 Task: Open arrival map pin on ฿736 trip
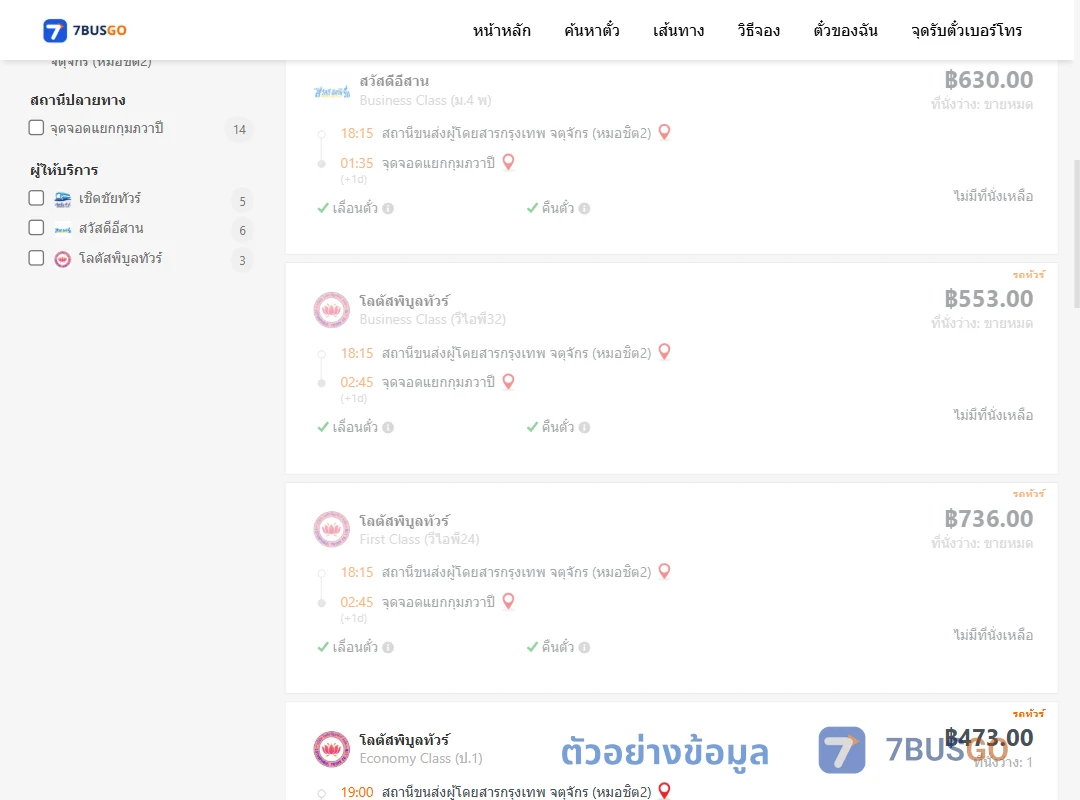coord(508,601)
